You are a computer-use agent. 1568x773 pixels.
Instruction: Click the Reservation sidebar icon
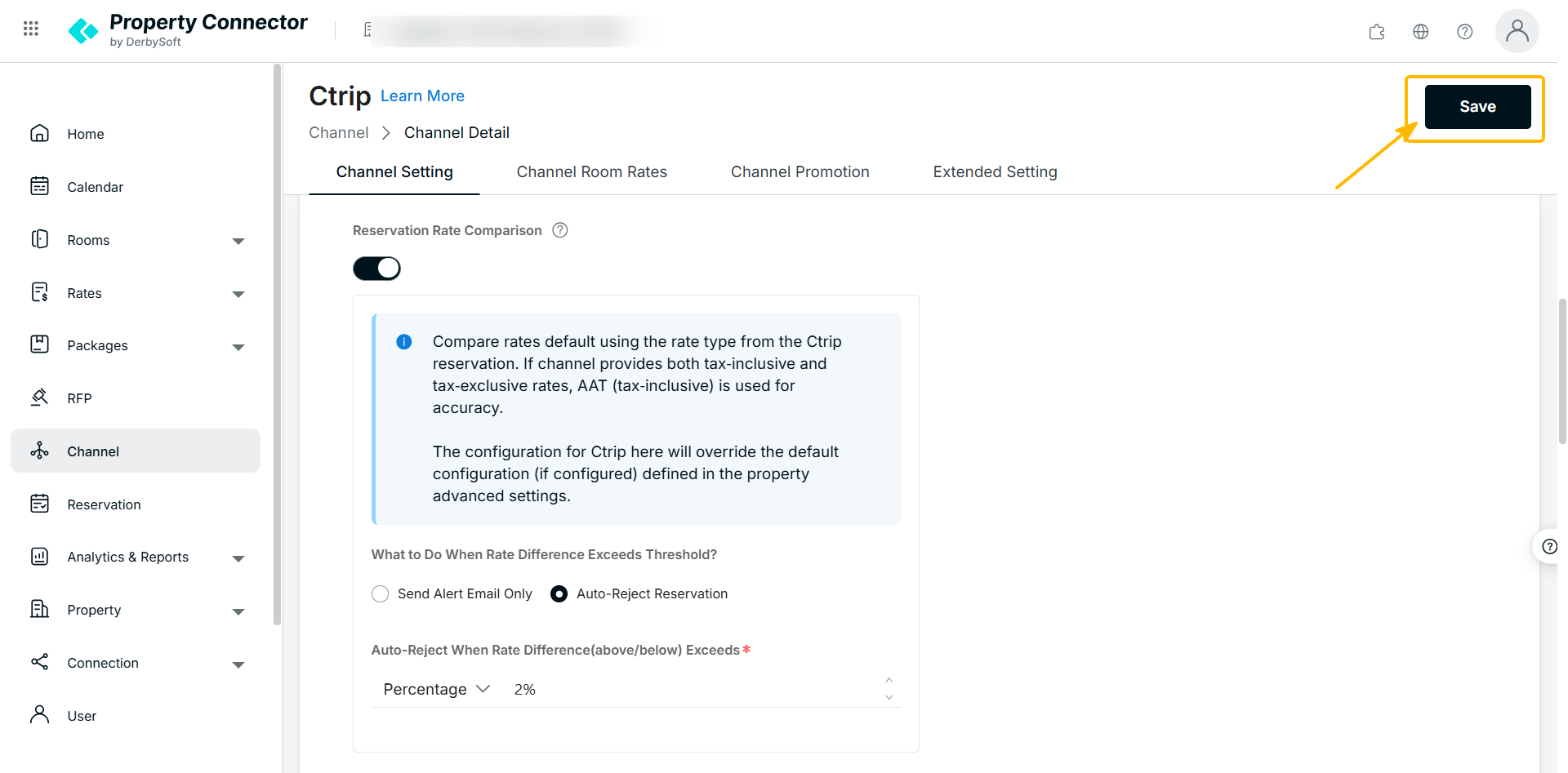(39, 504)
